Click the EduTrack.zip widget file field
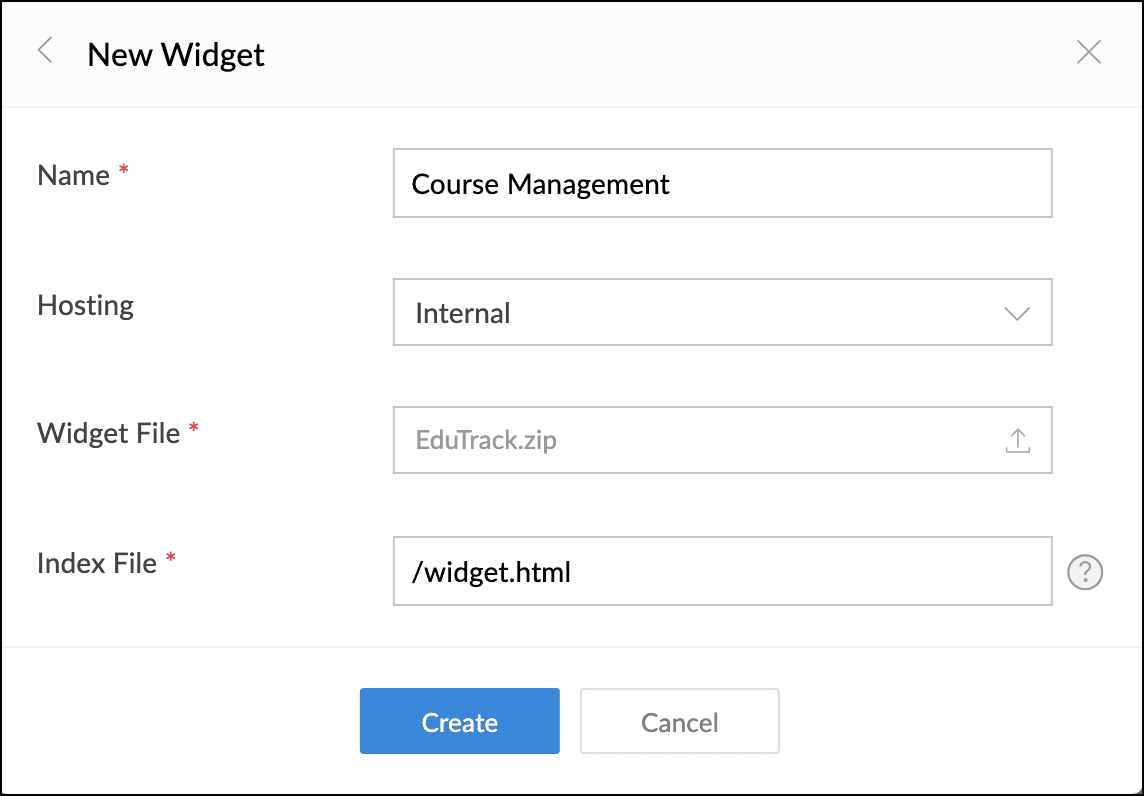 [690, 440]
